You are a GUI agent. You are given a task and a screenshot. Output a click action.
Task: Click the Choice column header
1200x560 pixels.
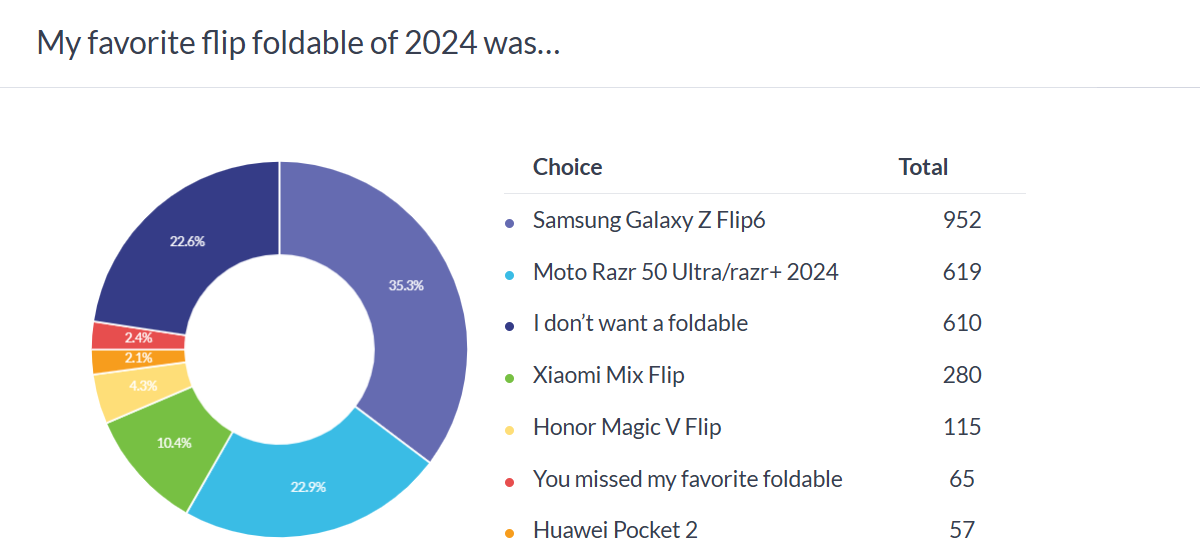(567, 167)
